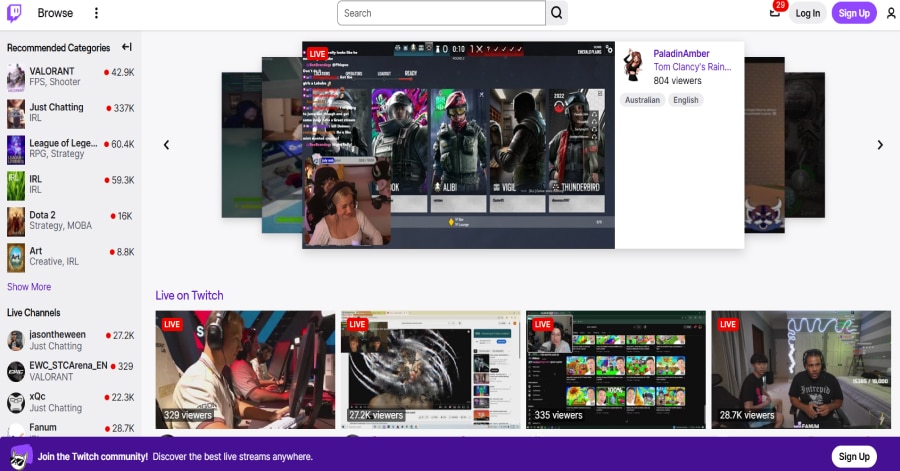Click the Just Chatting 337K viewer count
This screenshot has height=471, width=900.
[120, 108]
